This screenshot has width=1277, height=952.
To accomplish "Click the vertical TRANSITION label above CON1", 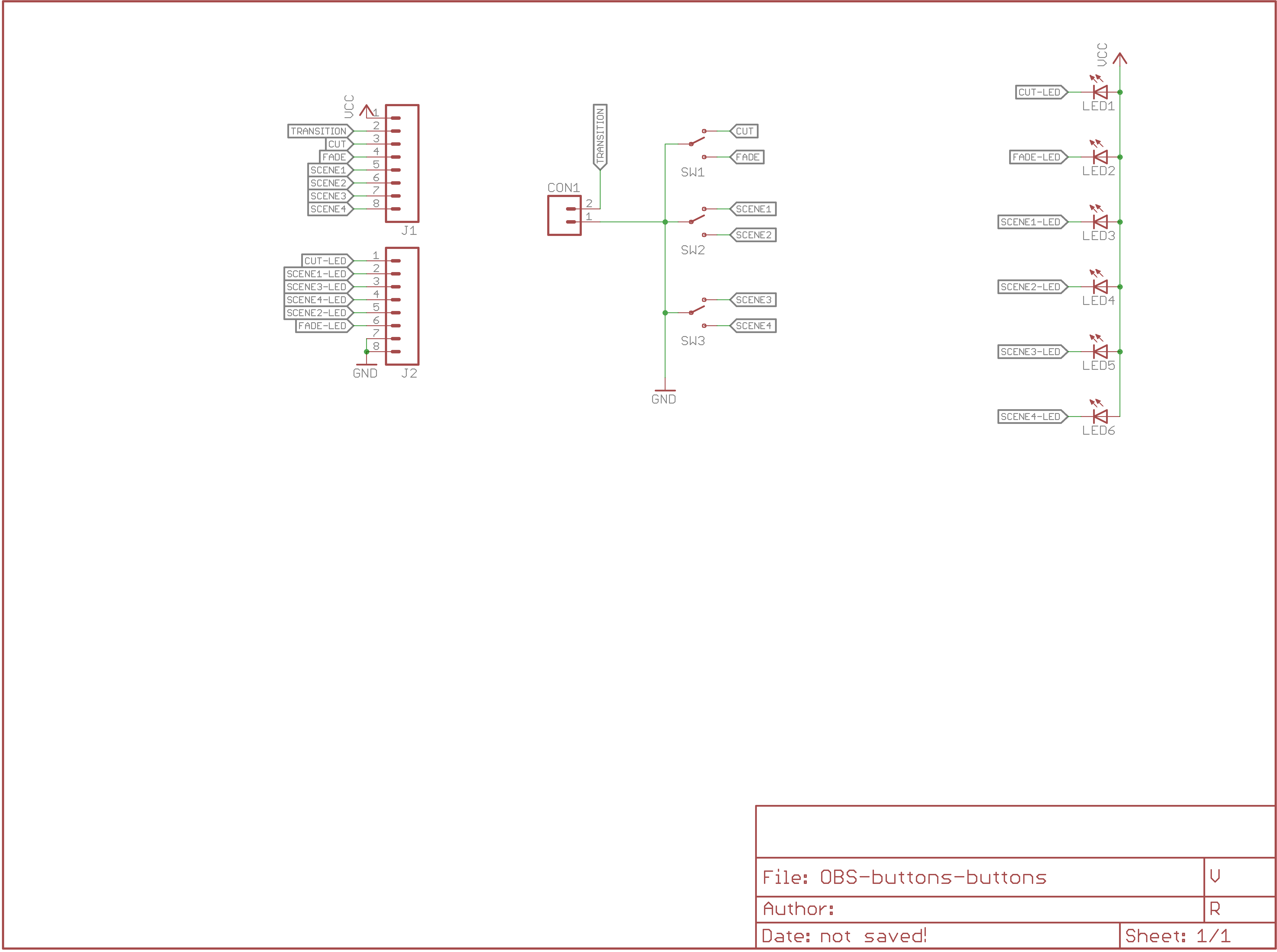I will [600, 137].
